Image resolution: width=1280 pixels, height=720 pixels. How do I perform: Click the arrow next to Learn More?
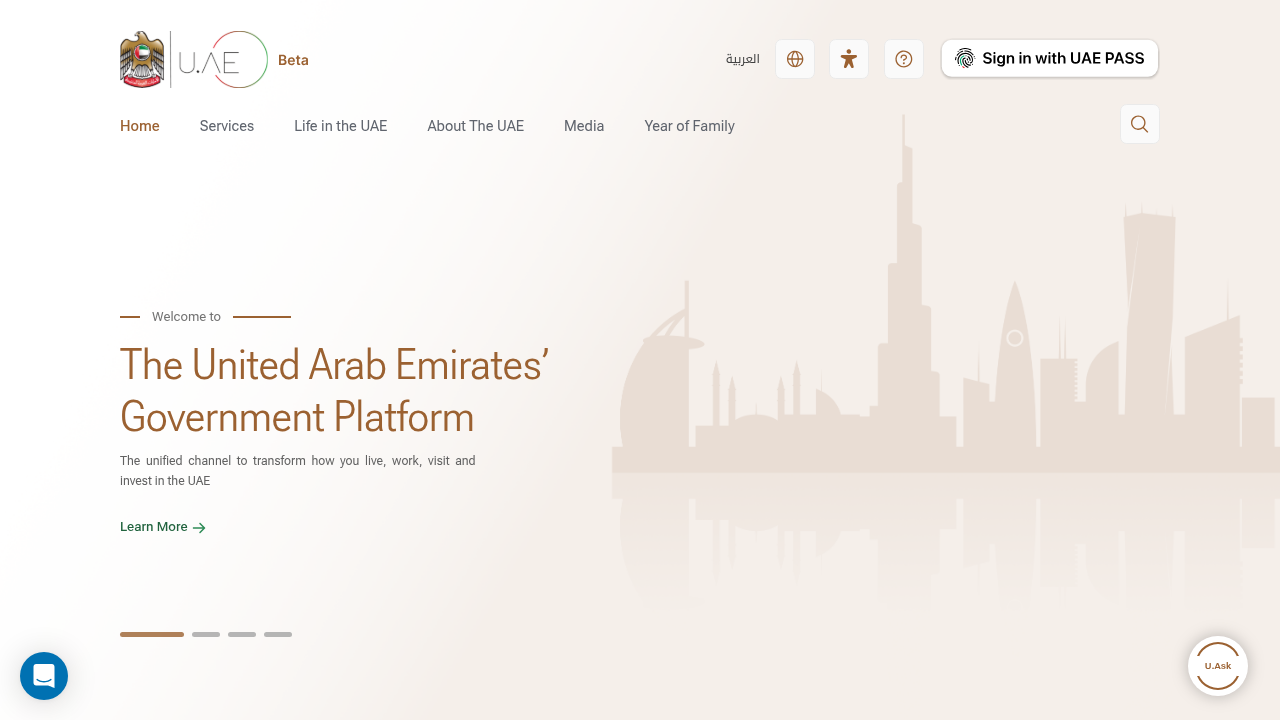[x=199, y=528]
